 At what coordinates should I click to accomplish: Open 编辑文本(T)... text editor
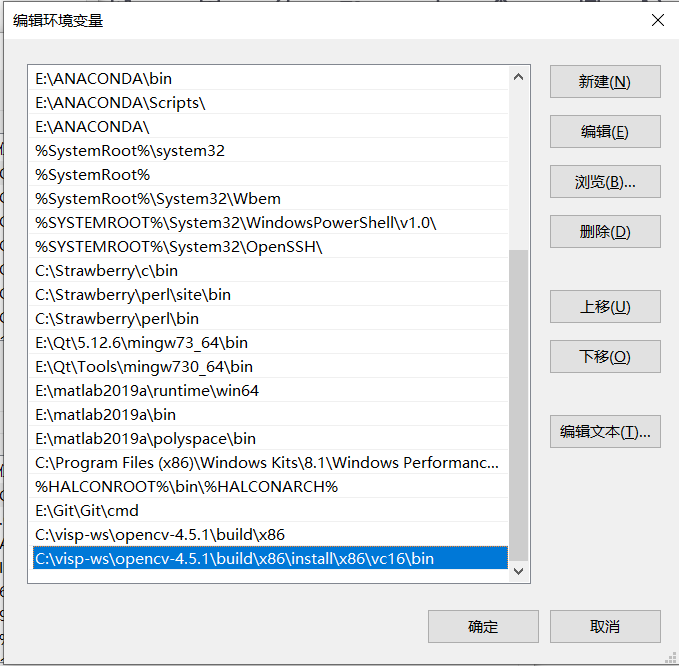[x=605, y=432]
